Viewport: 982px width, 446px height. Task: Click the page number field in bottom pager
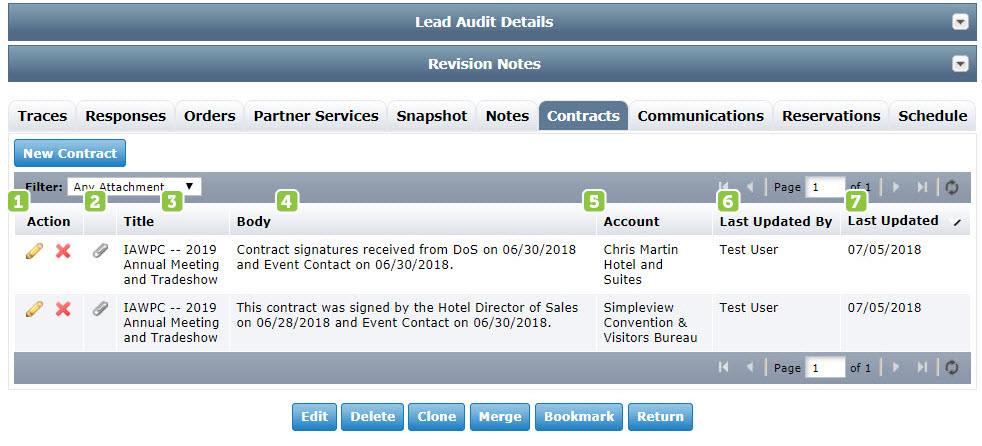825,368
